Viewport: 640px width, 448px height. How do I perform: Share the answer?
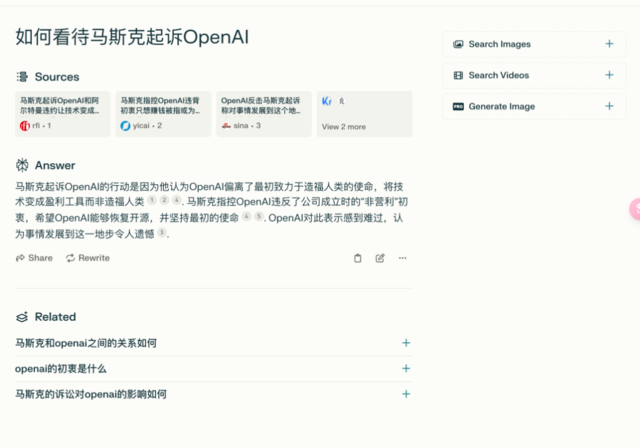click(x=34, y=258)
